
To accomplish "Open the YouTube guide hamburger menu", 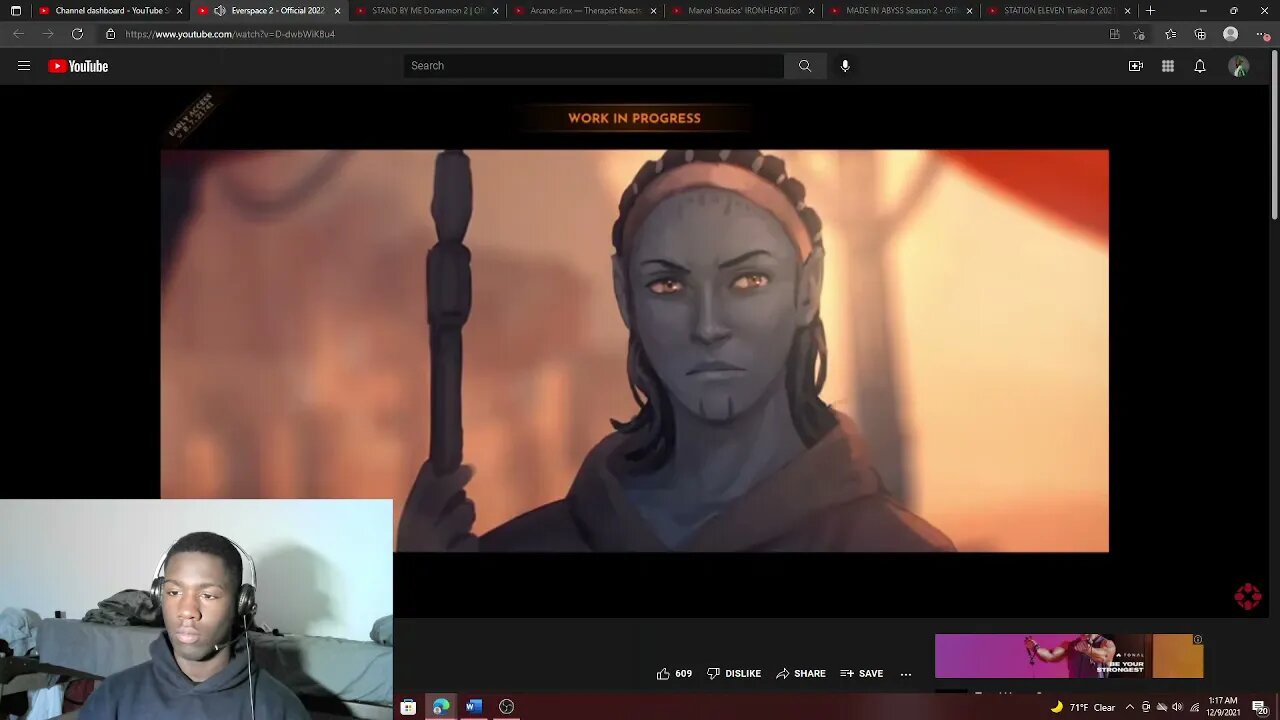I will click(24, 66).
